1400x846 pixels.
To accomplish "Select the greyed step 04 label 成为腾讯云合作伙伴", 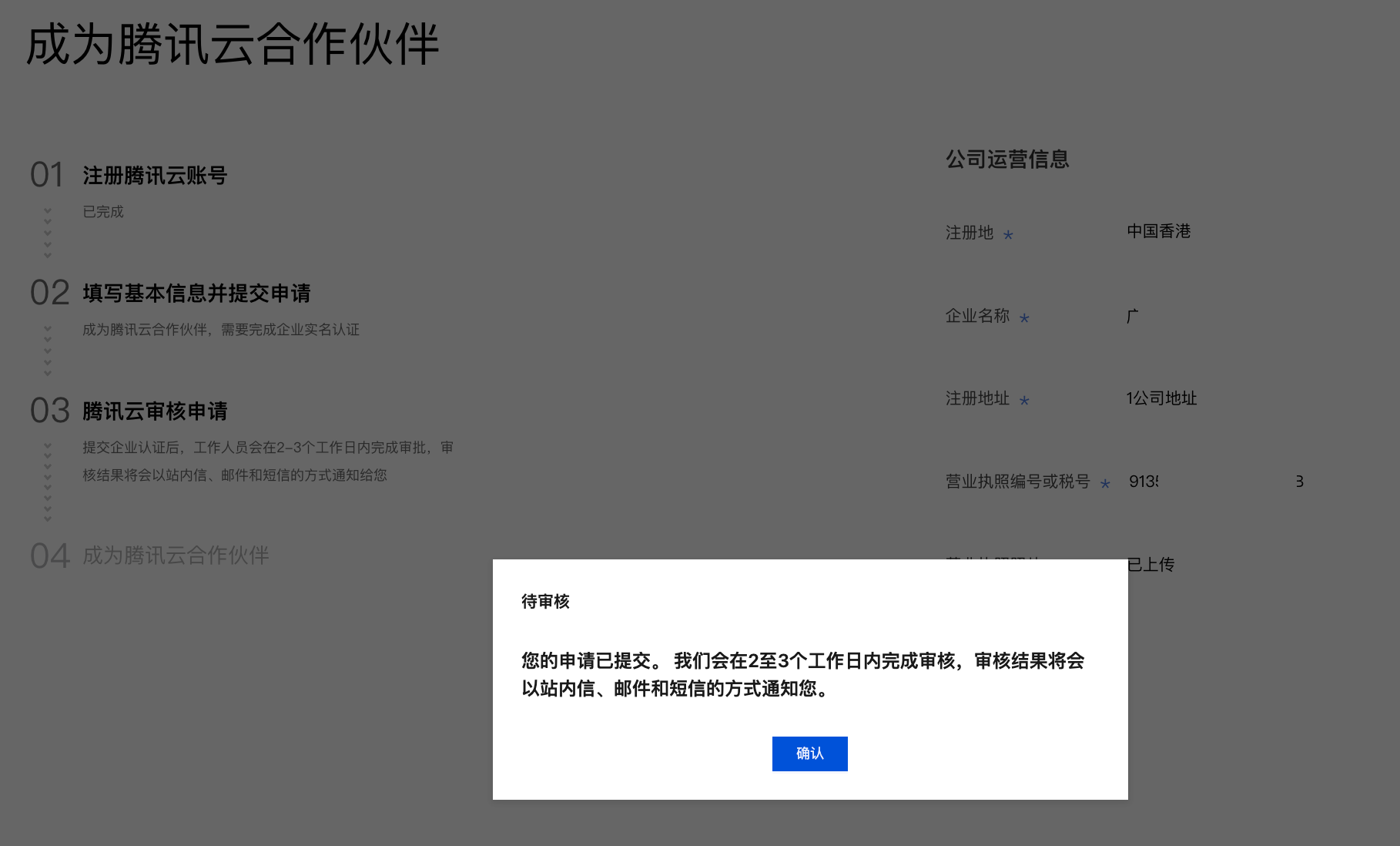I will 176,556.
